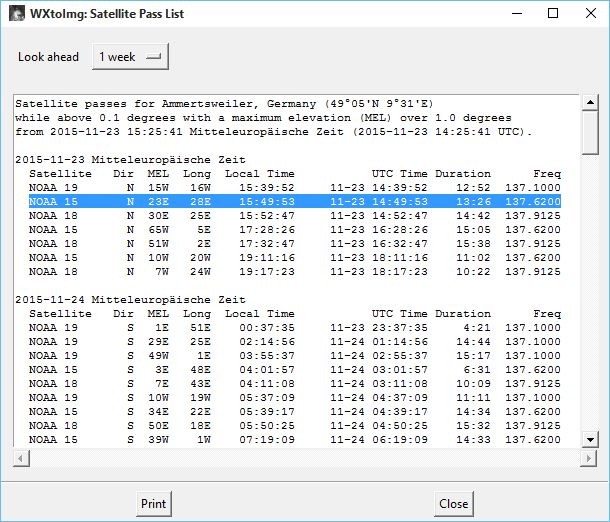610x522 pixels.
Task: Select the NOAA 19 pass at 03:55:37
Action: click(294, 356)
